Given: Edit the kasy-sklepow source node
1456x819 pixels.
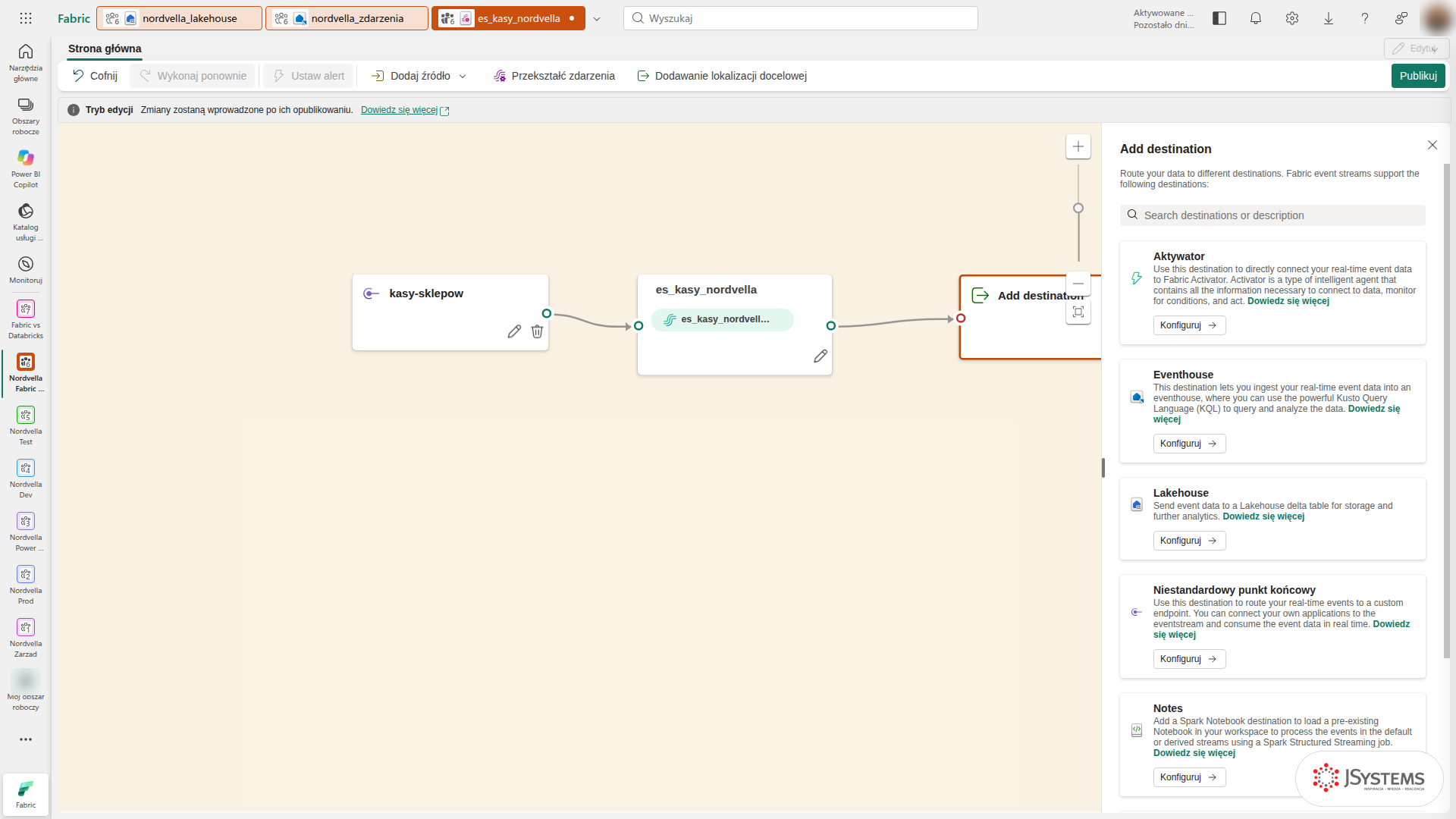Looking at the screenshot, I should click(514, 331).
